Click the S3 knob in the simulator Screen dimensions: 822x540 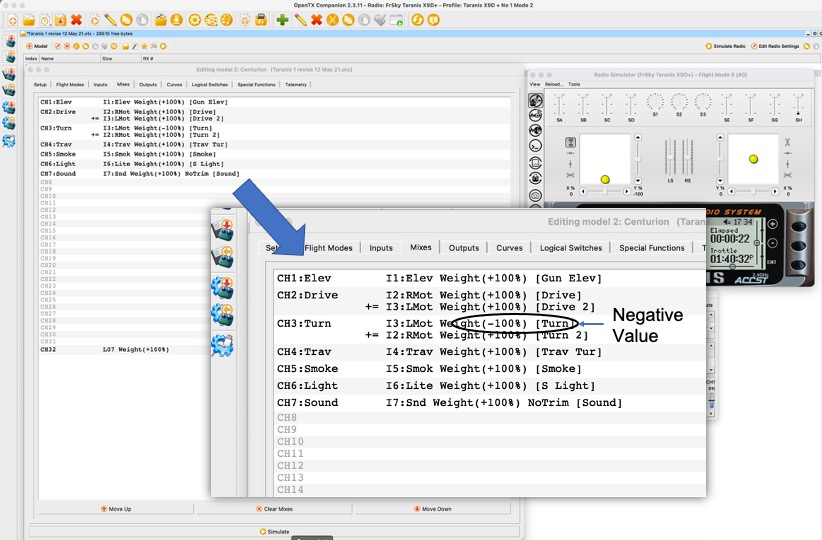(x=702, y=102)
